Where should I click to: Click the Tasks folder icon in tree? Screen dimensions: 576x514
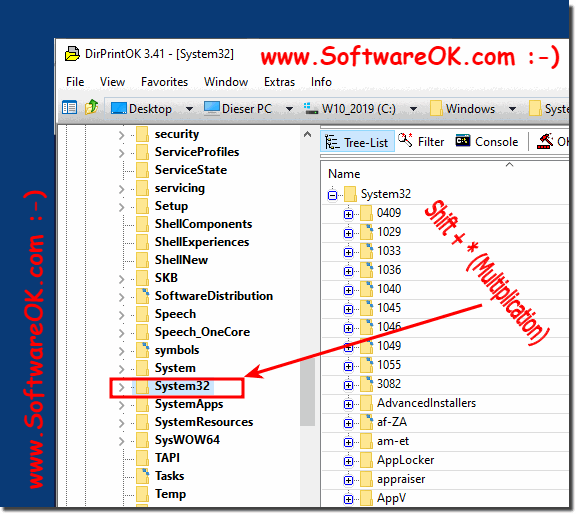pyautogui.click(x=143, y=476)
